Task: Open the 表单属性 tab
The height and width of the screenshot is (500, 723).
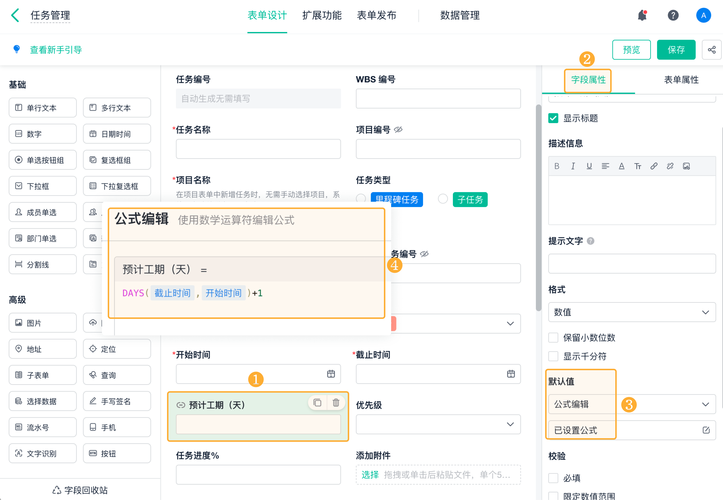Action: pos(681,80)
